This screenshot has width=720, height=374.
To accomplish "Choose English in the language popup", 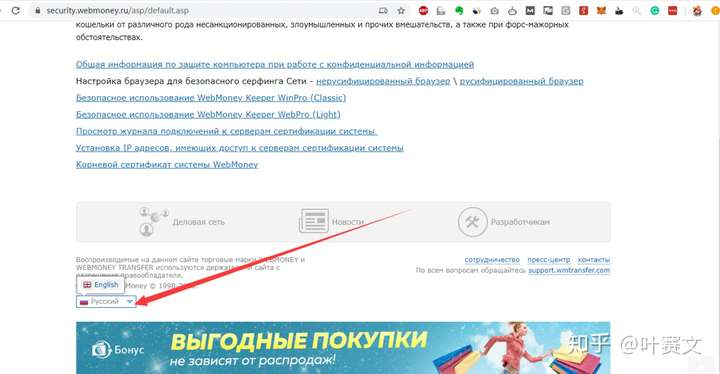I will pyautogui.click(x=101, y=285).
